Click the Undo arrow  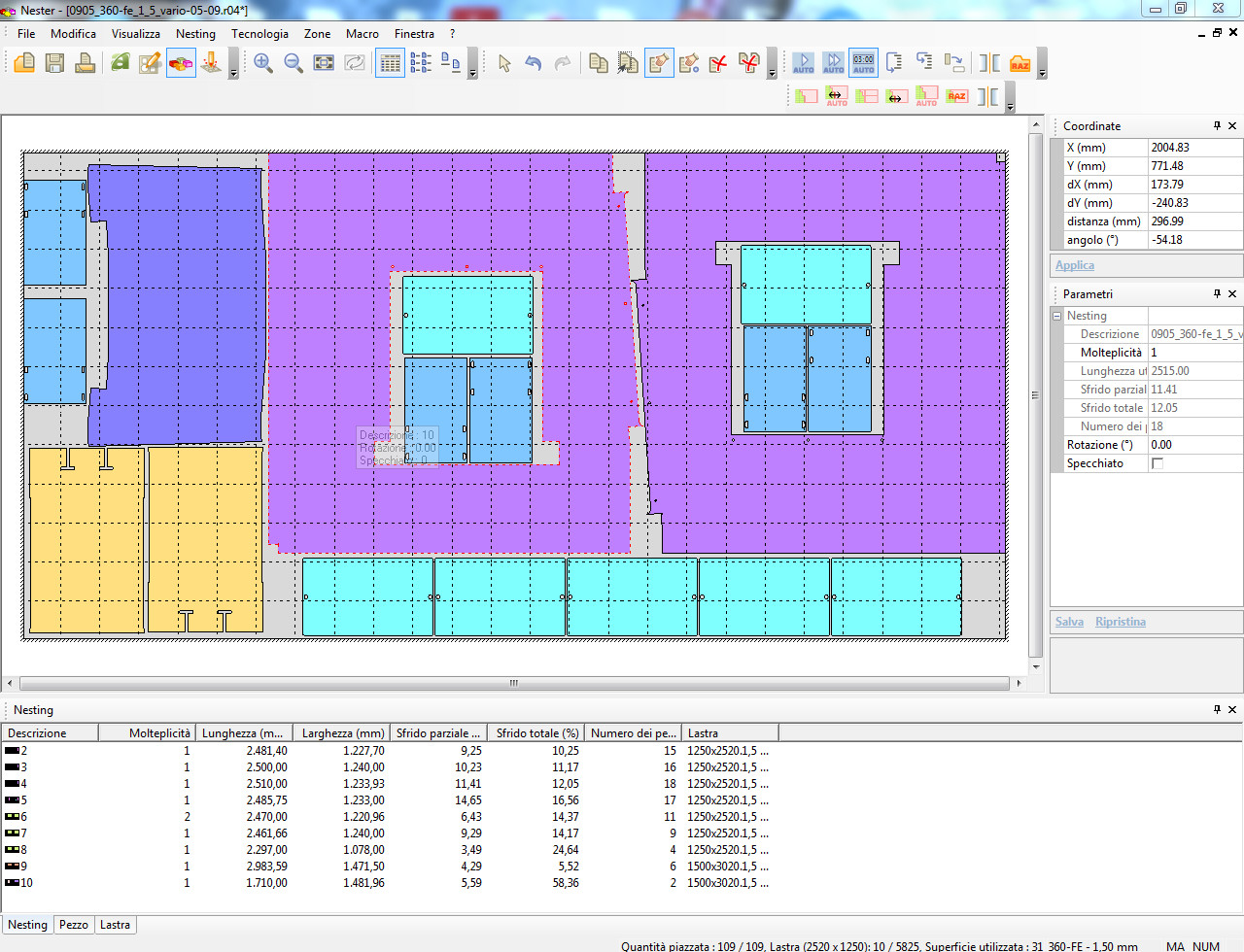tap(534, 63)
